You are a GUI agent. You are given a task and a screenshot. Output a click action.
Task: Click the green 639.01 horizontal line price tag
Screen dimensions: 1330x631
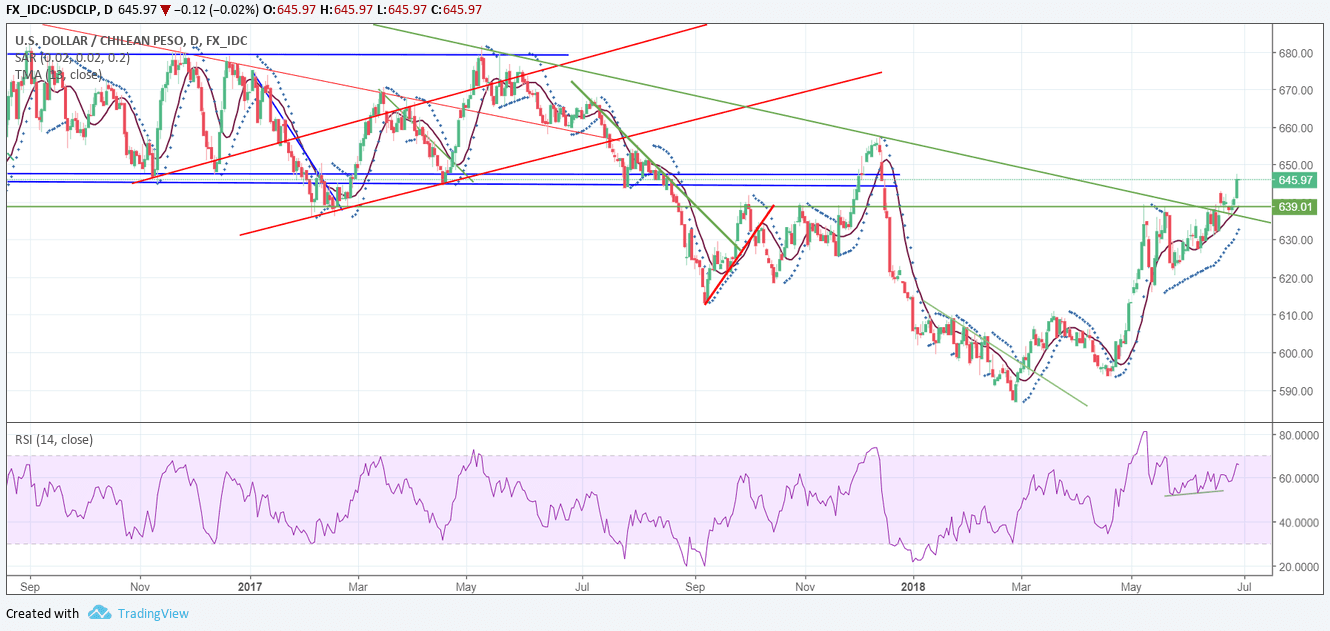(x=1297, y=207)
